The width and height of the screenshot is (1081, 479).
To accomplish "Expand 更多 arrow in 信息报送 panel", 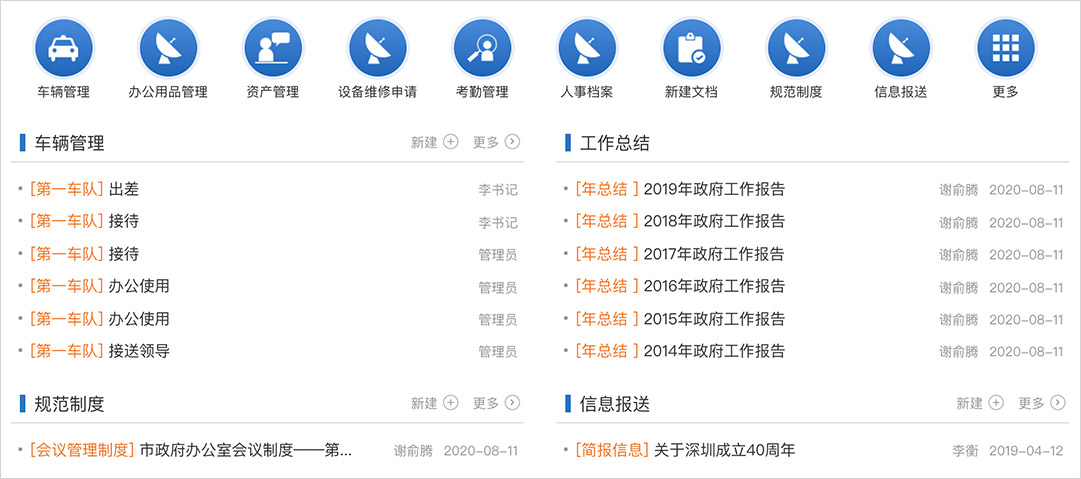I will click(x=1057, y=403).
